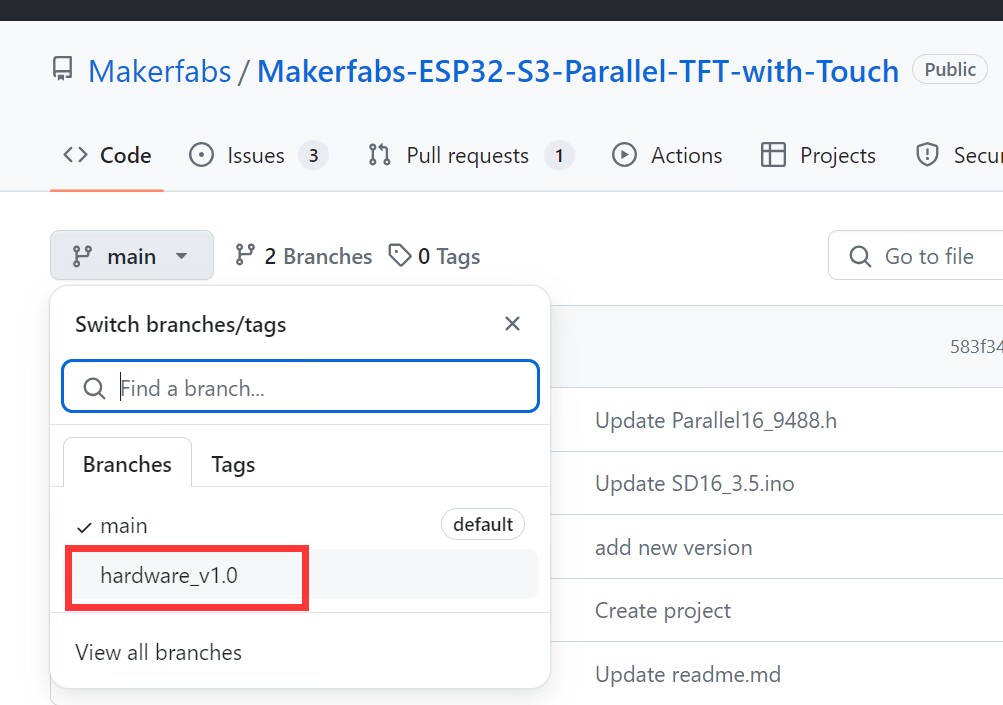Open View all branches link

(x=159, y=653)
